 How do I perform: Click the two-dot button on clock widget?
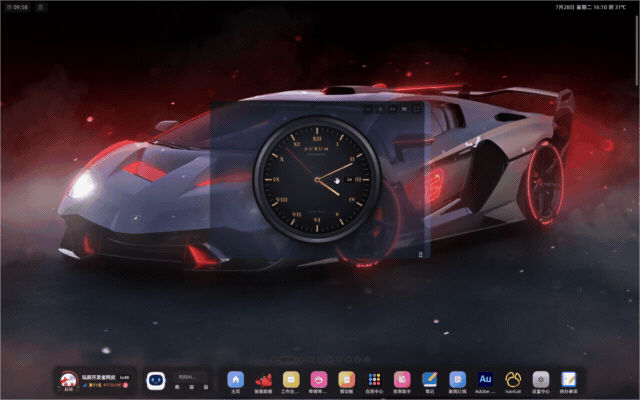(392, 109)
